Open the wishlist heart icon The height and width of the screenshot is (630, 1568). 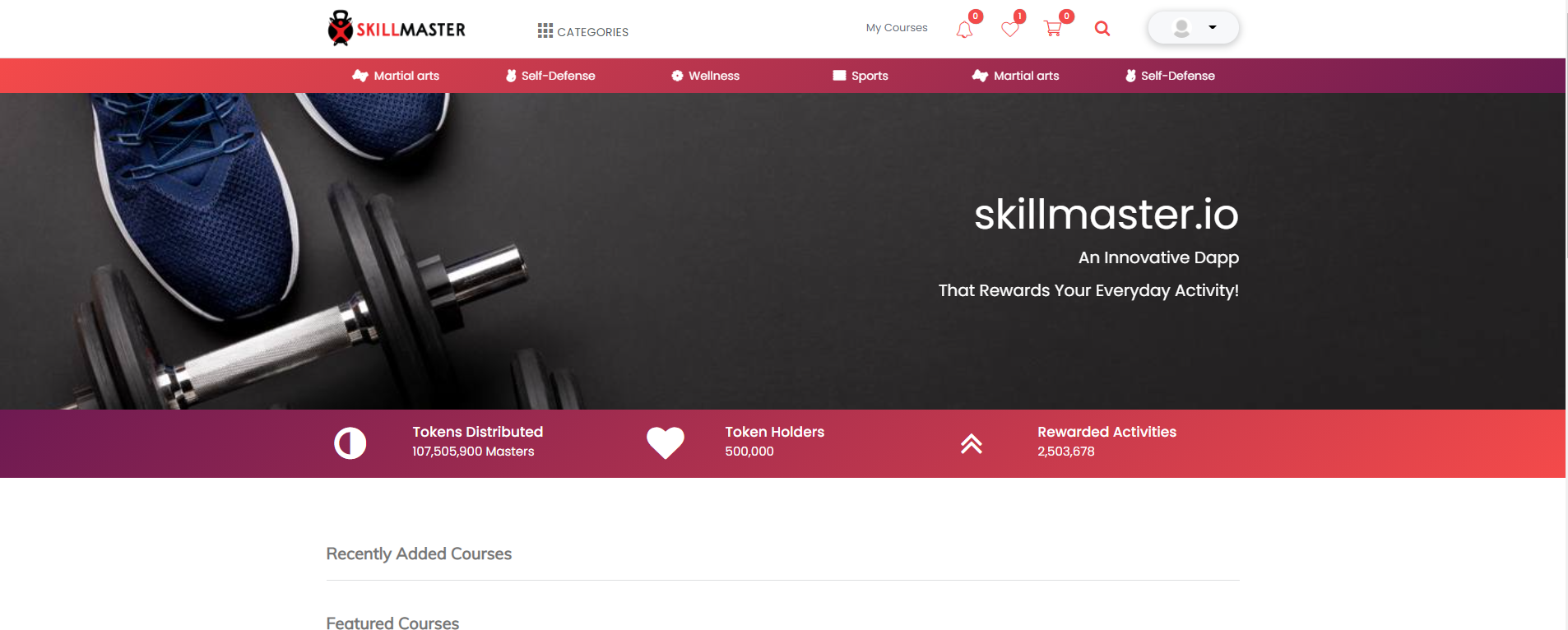1010,30
